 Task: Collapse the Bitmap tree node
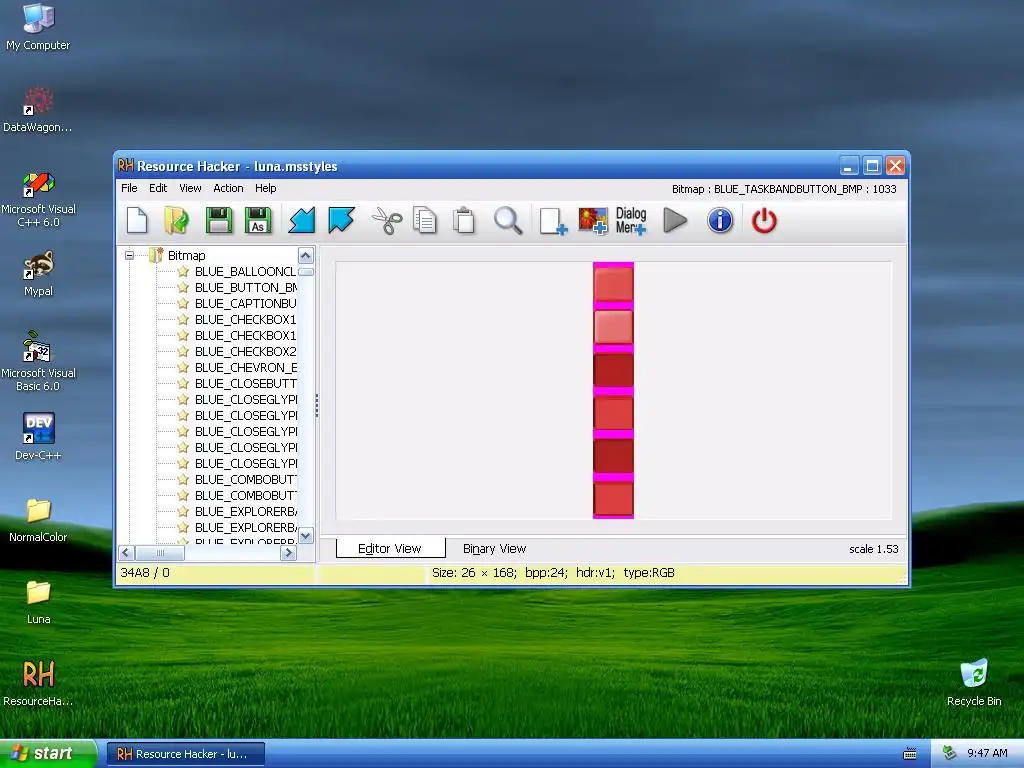tap(129, 255)
